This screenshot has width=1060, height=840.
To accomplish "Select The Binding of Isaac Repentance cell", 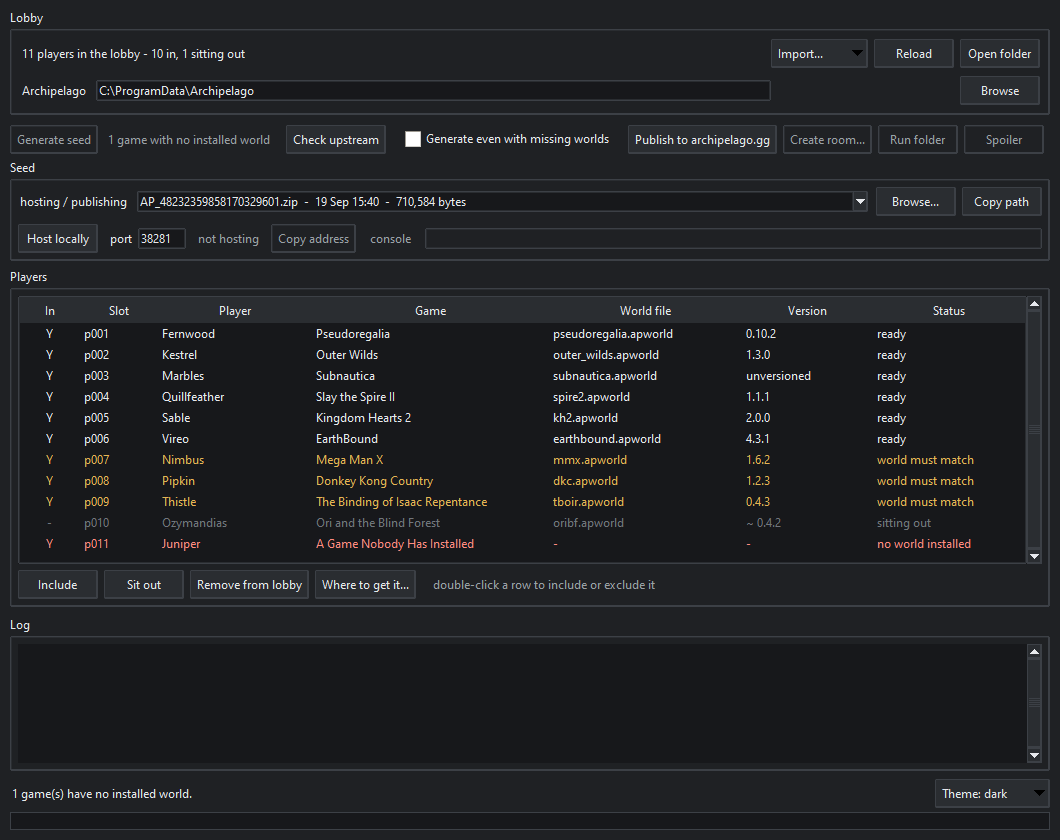I will [402, 501].
